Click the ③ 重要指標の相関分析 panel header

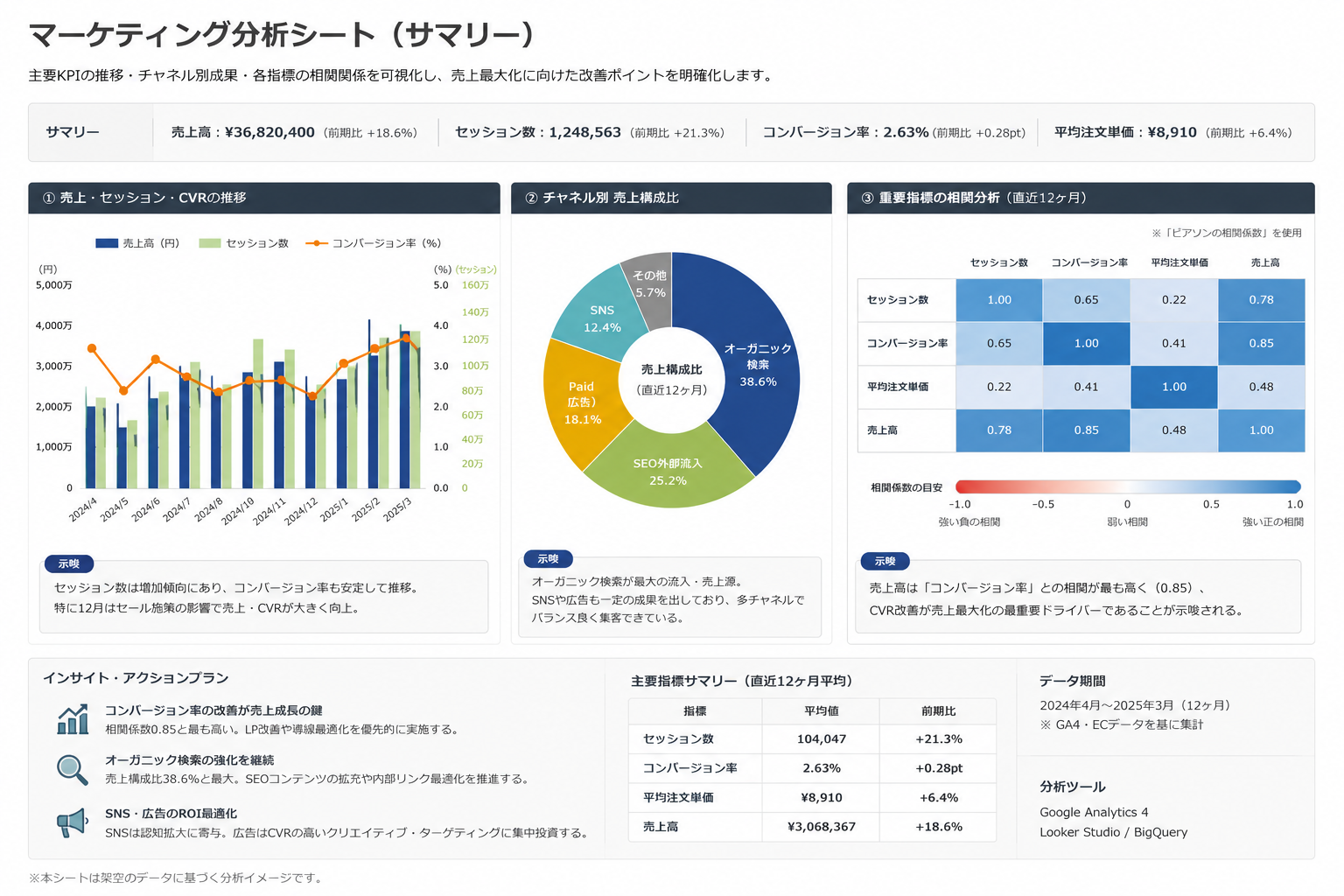(1081, 198)
